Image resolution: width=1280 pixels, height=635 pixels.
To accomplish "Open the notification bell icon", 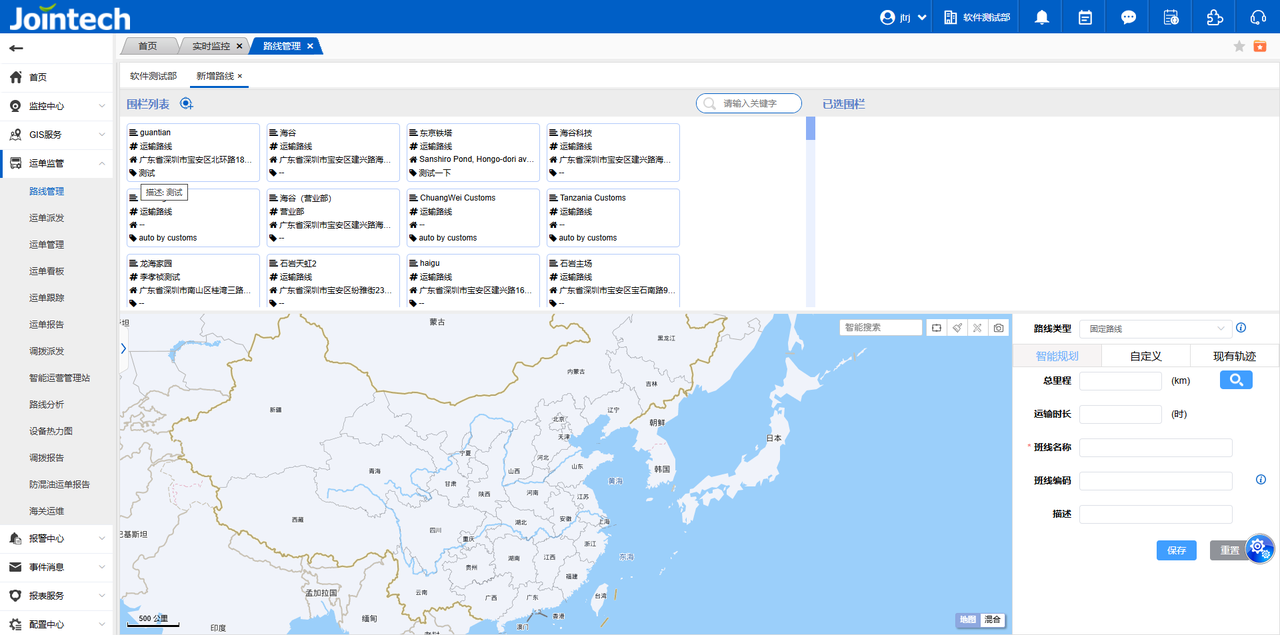I will point(1042,17).
